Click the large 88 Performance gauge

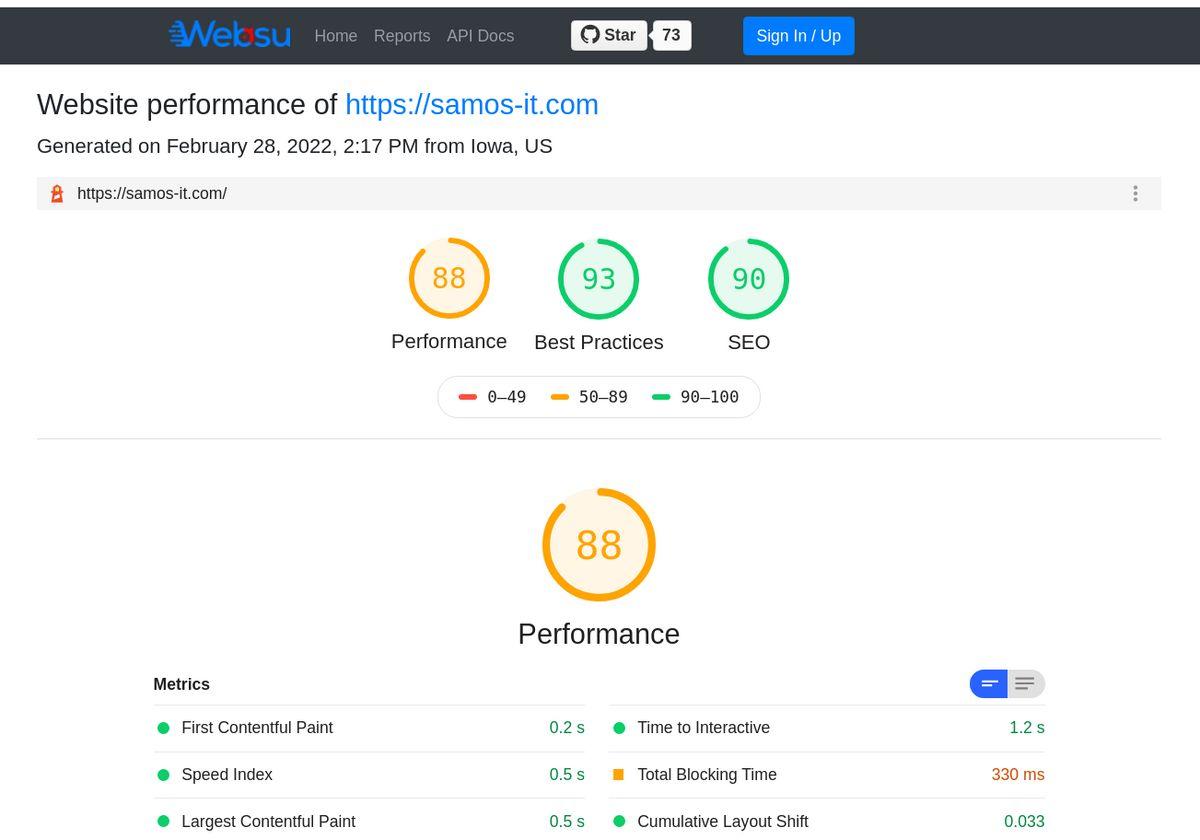(599, 545)
